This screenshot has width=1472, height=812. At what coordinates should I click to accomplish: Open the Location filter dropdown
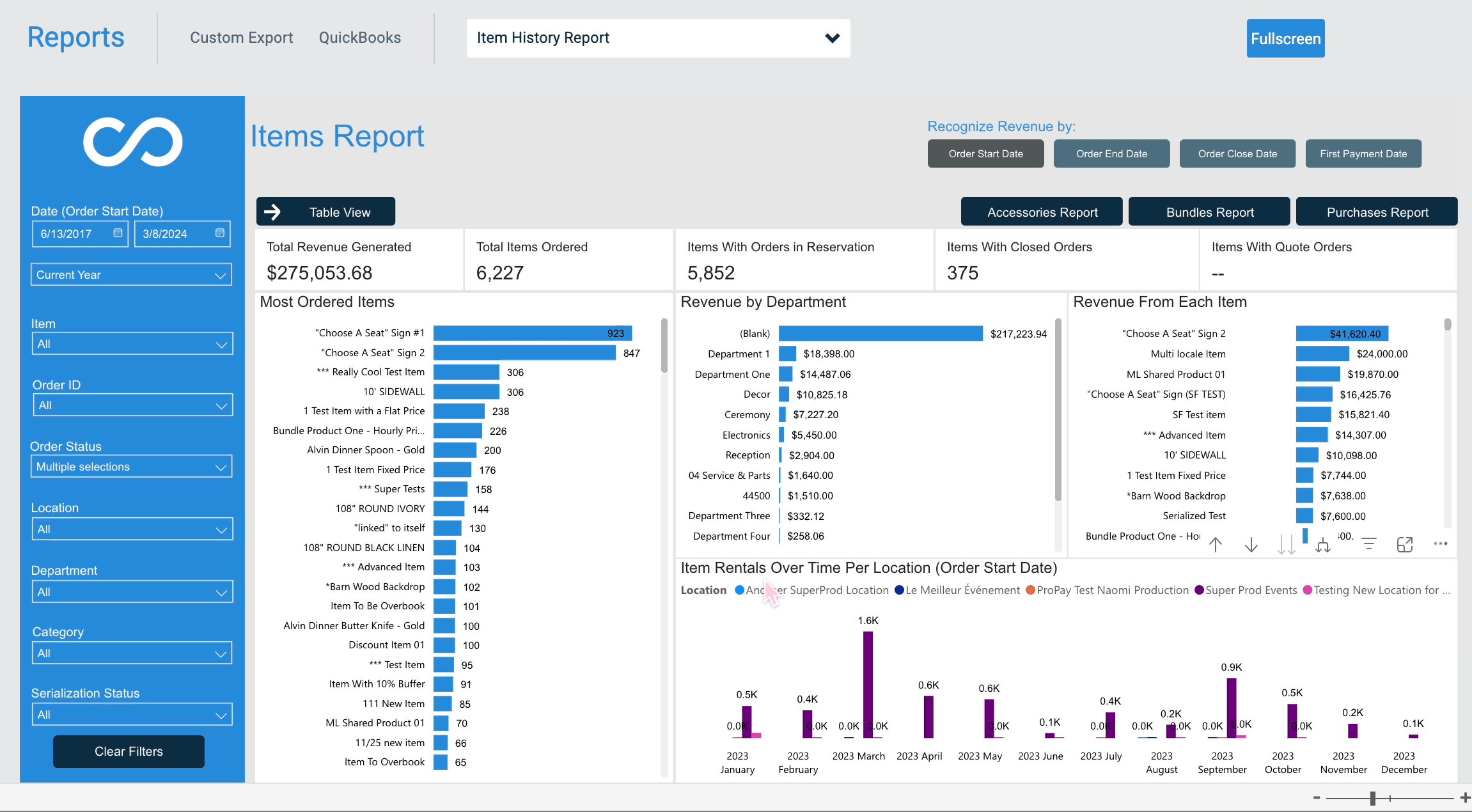coord(132,529)
